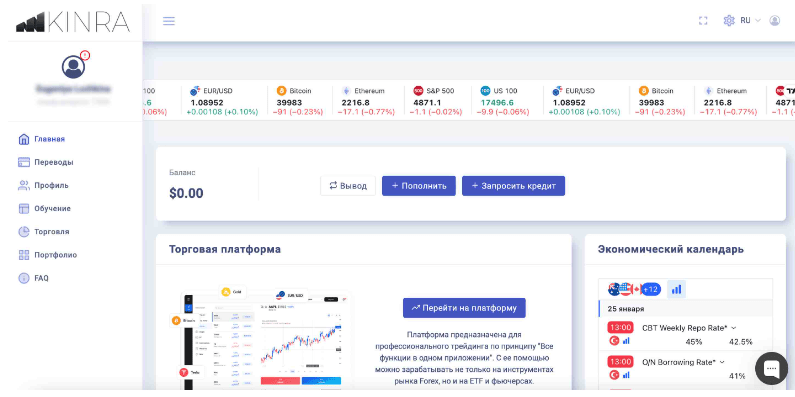Click the S&P 500 ticker icon

pyautogui.click(x=418, y=91)
